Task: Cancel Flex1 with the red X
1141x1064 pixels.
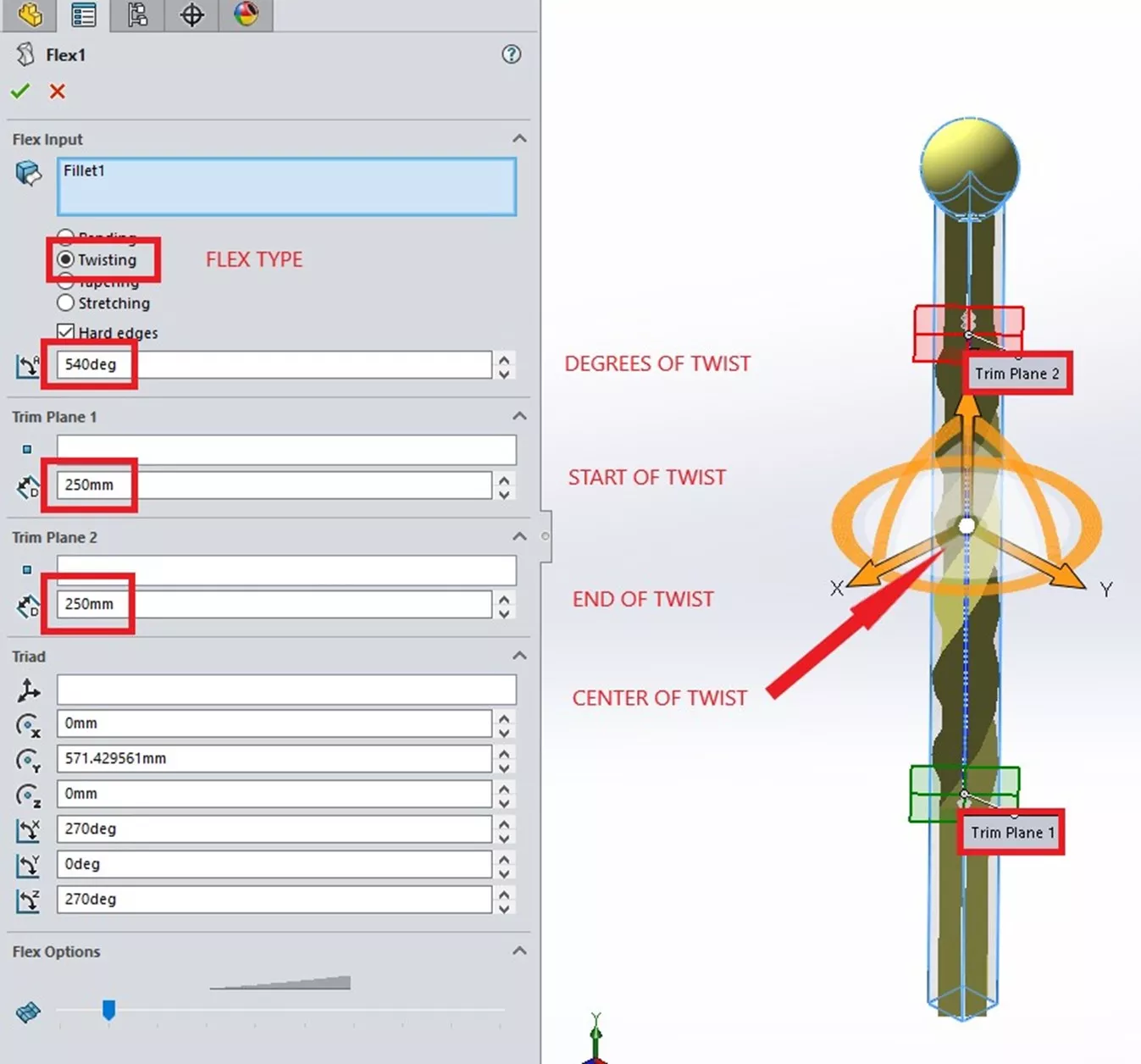Action: click(x=56, y=91)
